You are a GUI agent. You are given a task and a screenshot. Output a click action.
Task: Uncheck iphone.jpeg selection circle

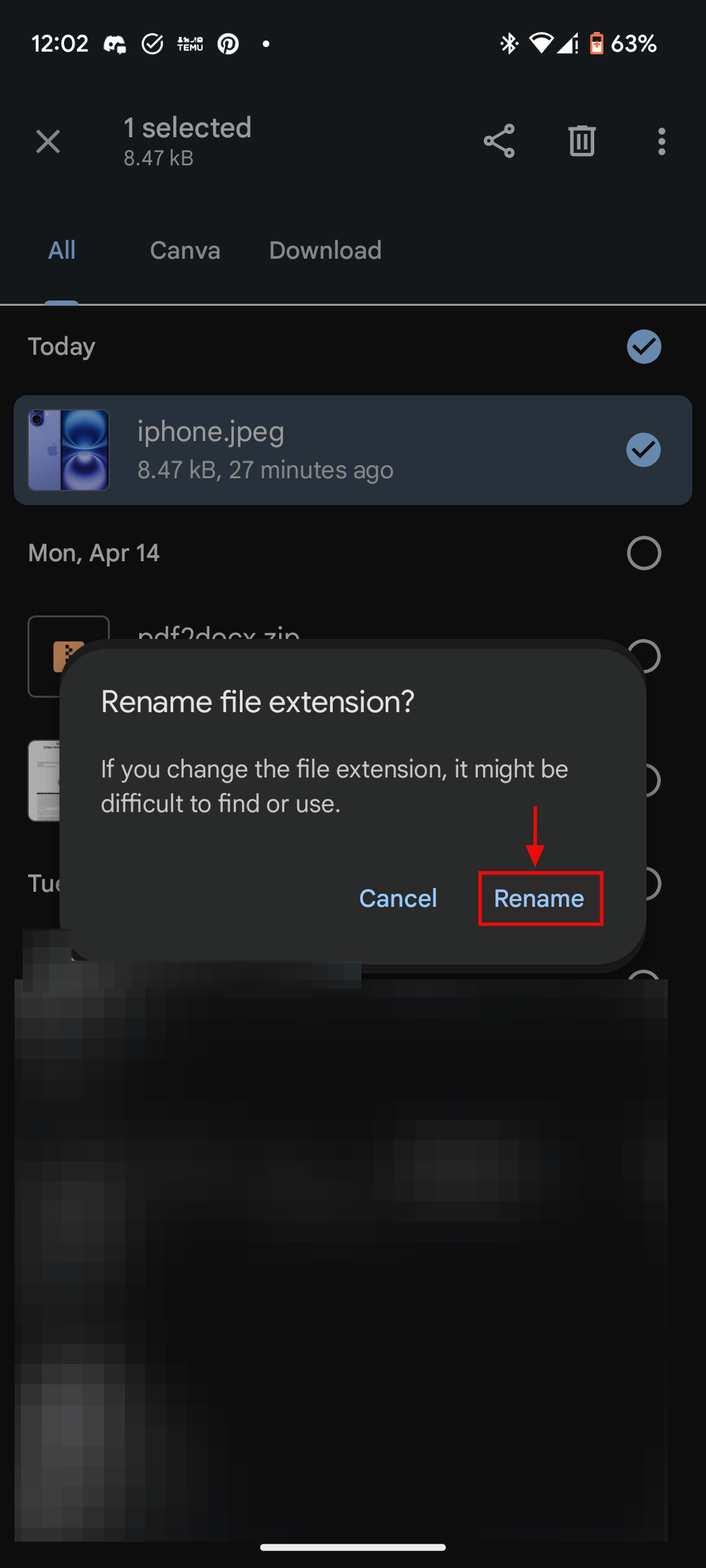tap(643, 449)
